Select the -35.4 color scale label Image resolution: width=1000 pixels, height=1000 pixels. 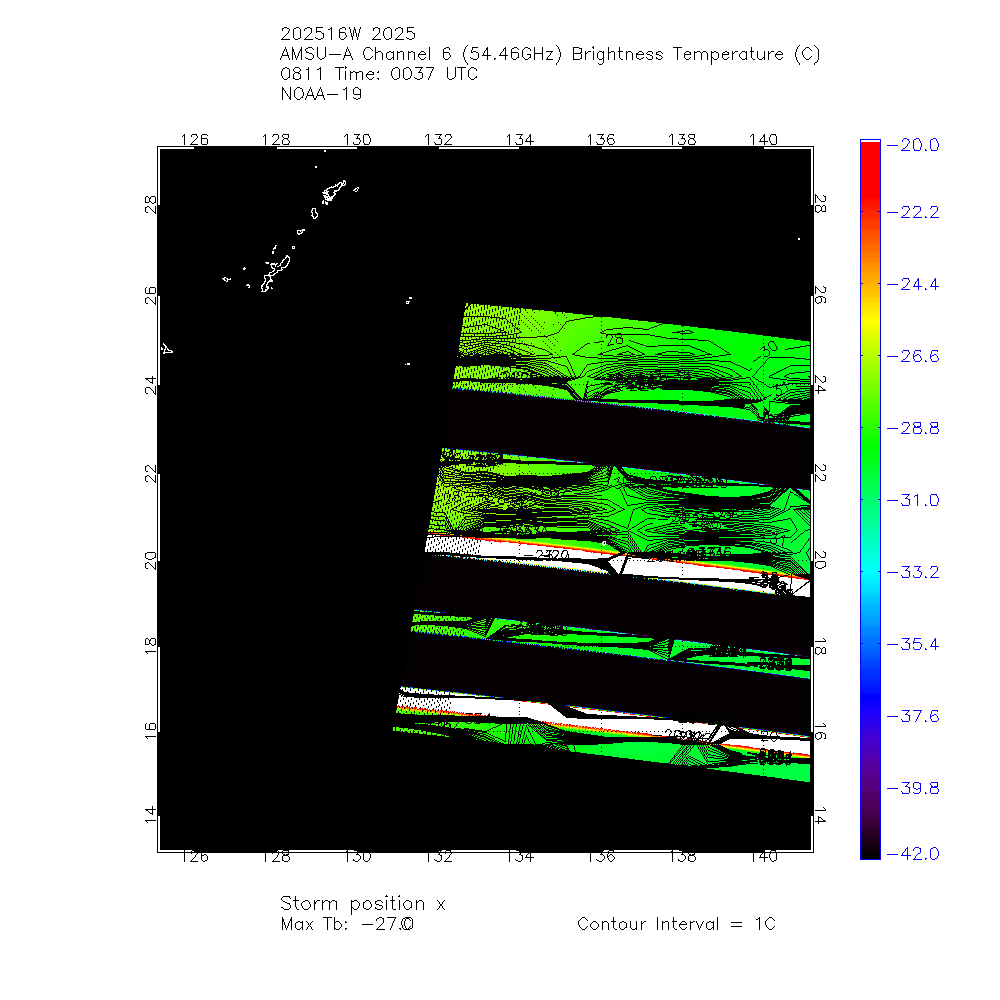click(x=913, y=645)
